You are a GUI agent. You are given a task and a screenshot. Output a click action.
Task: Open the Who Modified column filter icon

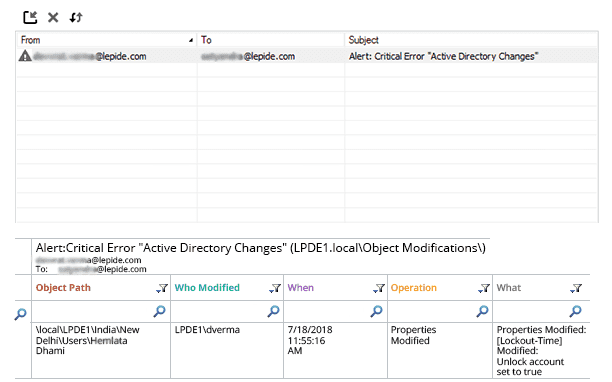[x=275, y=288]
